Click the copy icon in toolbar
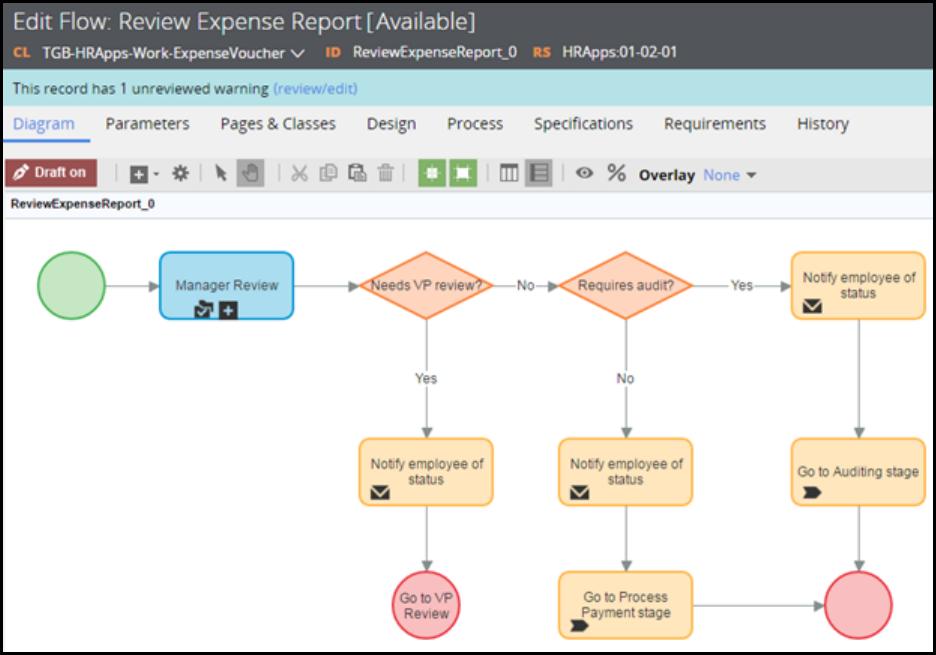This screenshot has width=936, height=655. 328,173
